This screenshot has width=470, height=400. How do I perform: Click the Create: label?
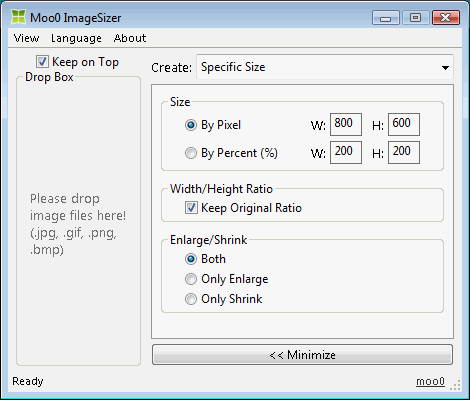coord(171,68)
